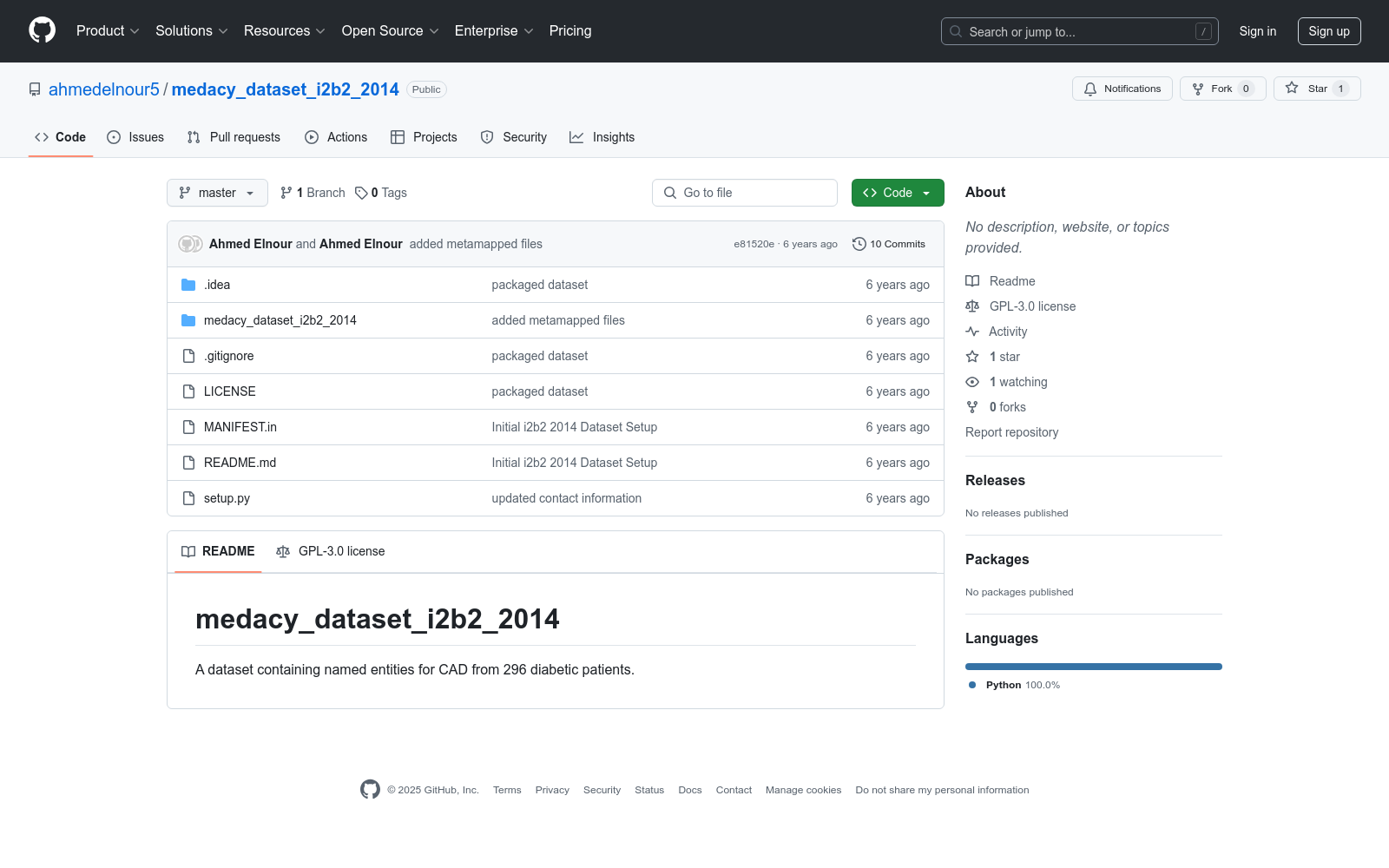
Task: Open commit hash e81520e
Action: (x=754, y=244)
